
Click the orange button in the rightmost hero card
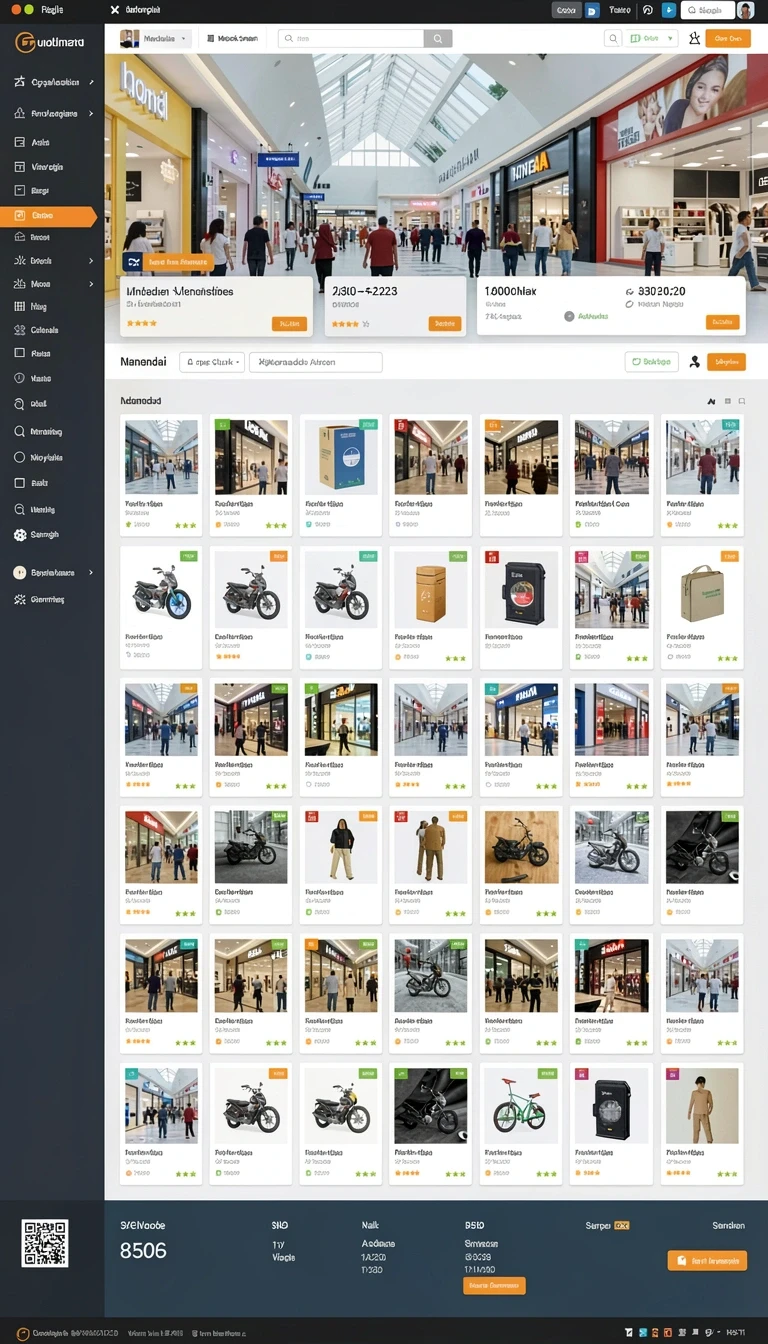click(x=720, y=322)
